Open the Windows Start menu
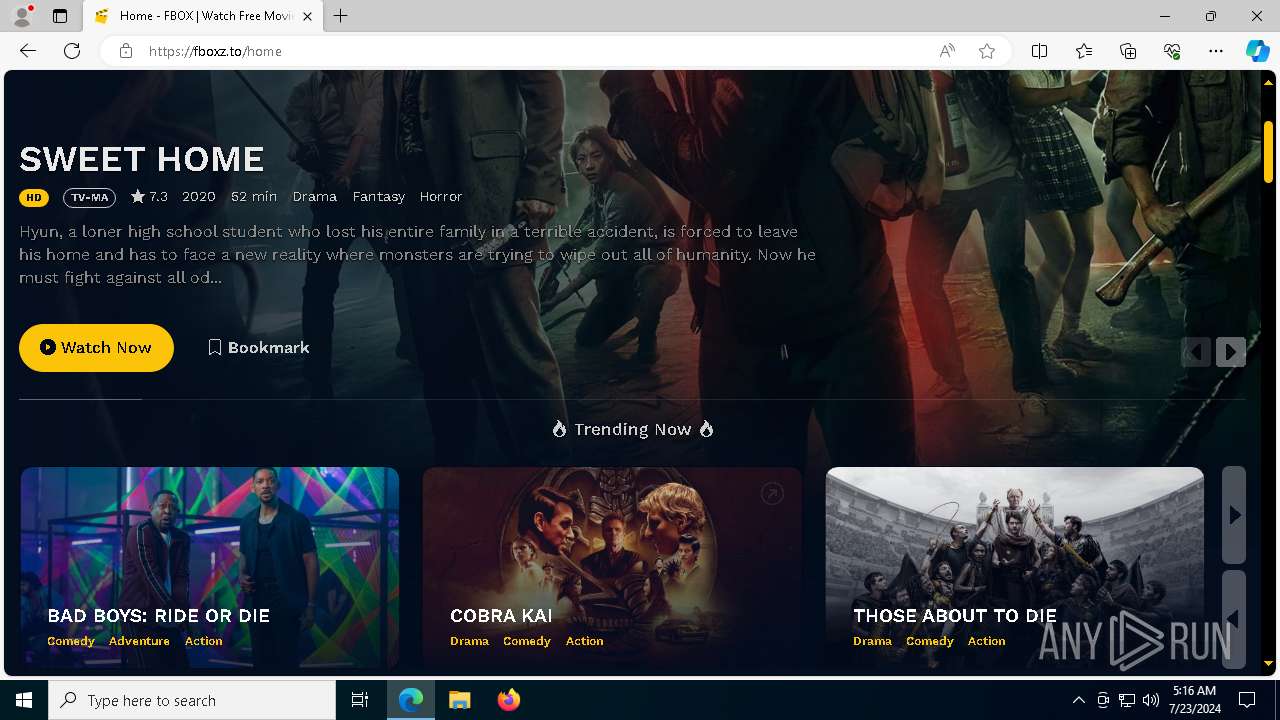The image size is (1280, 720). pyautogui.click(x=24, y=700)
